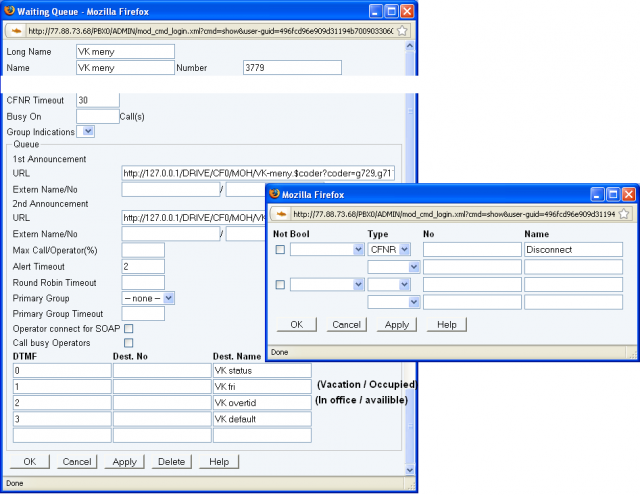Viewport: 640px width, 496px height.
Task: Click the Number field showing 3779
Action: [292, 68]
